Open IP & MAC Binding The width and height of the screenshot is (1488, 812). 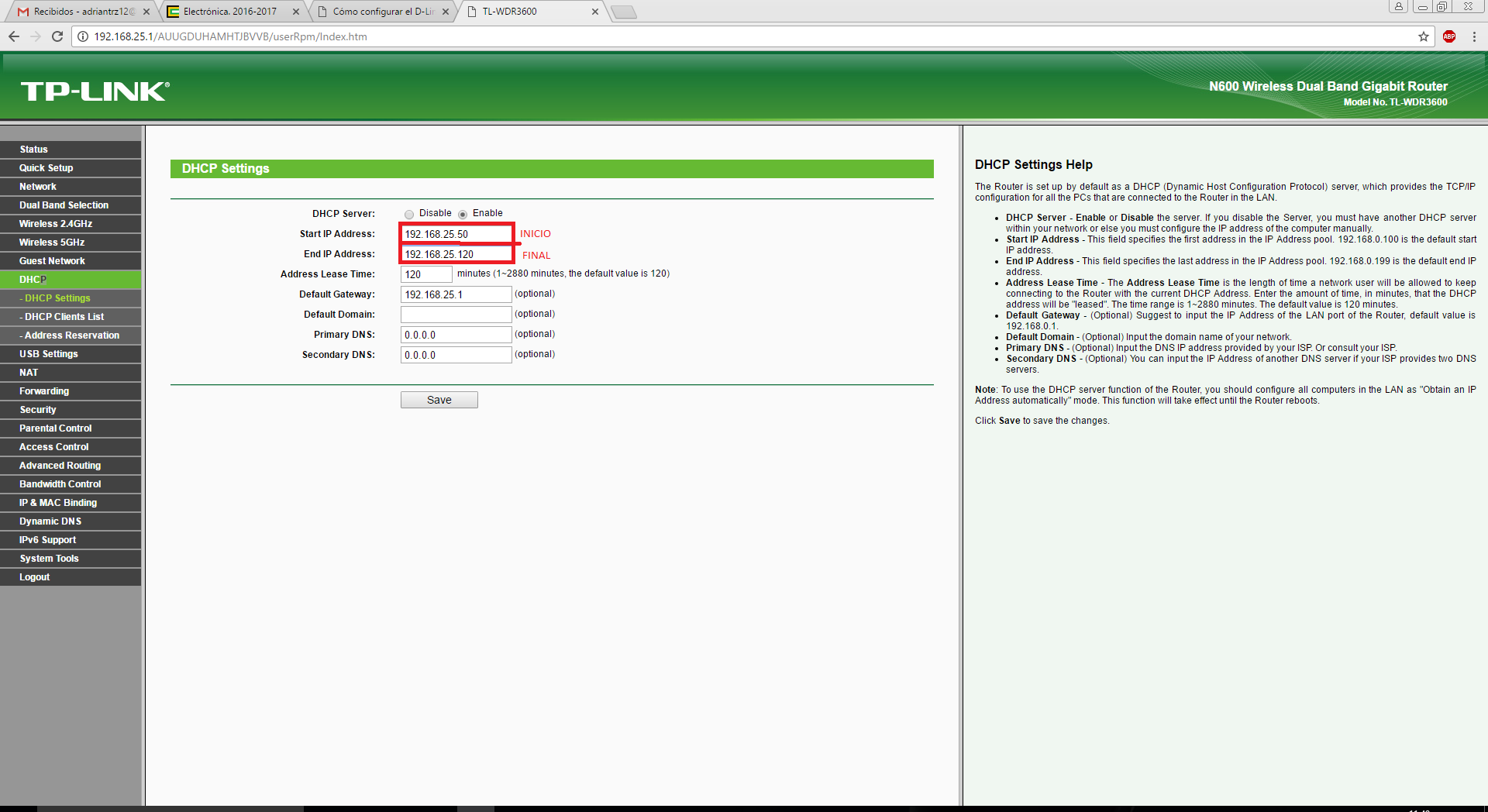click(71, 503)
